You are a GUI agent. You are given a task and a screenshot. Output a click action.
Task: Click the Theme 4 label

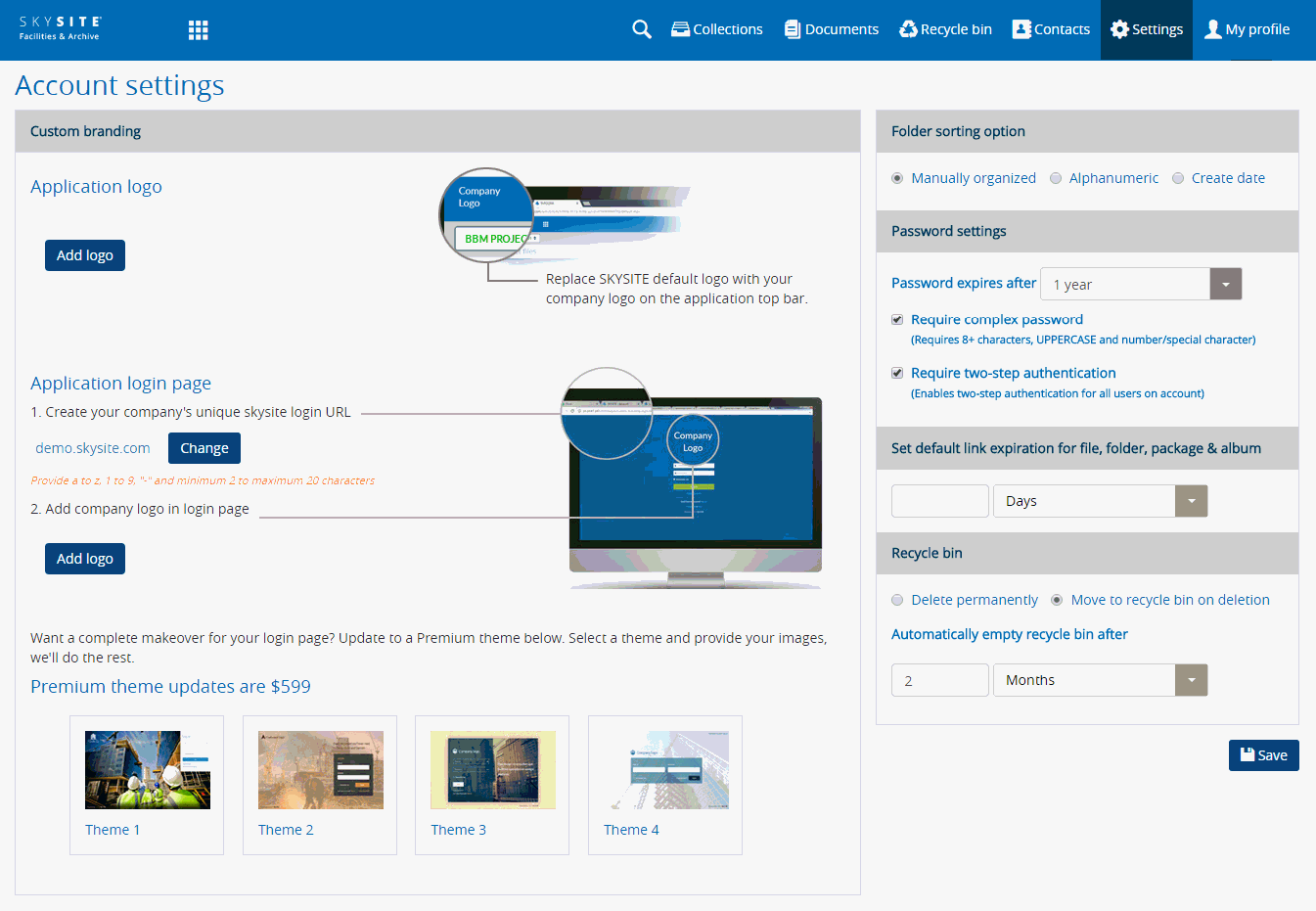click(631, 830)
